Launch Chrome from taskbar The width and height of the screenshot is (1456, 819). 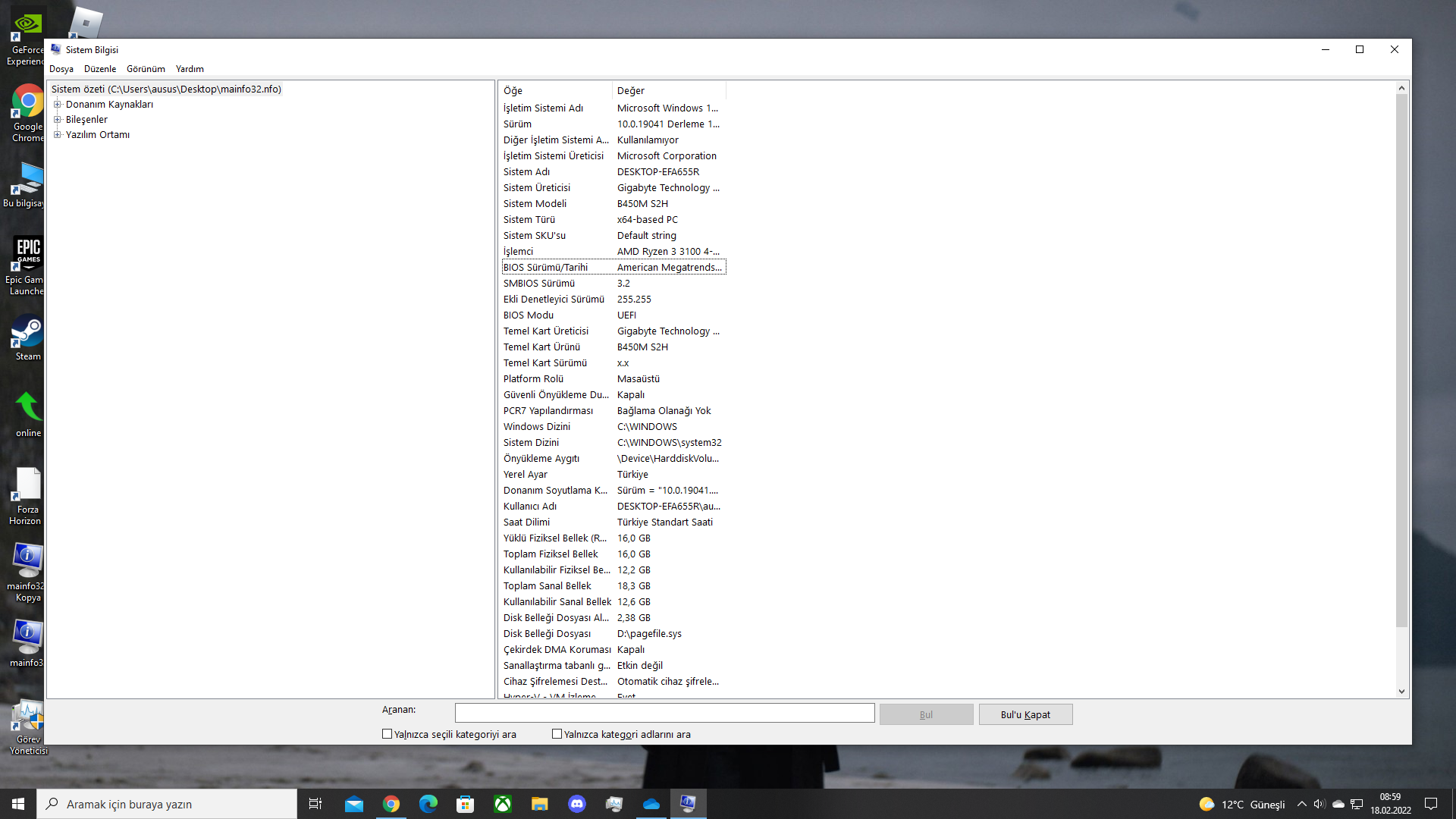[391, 804]
